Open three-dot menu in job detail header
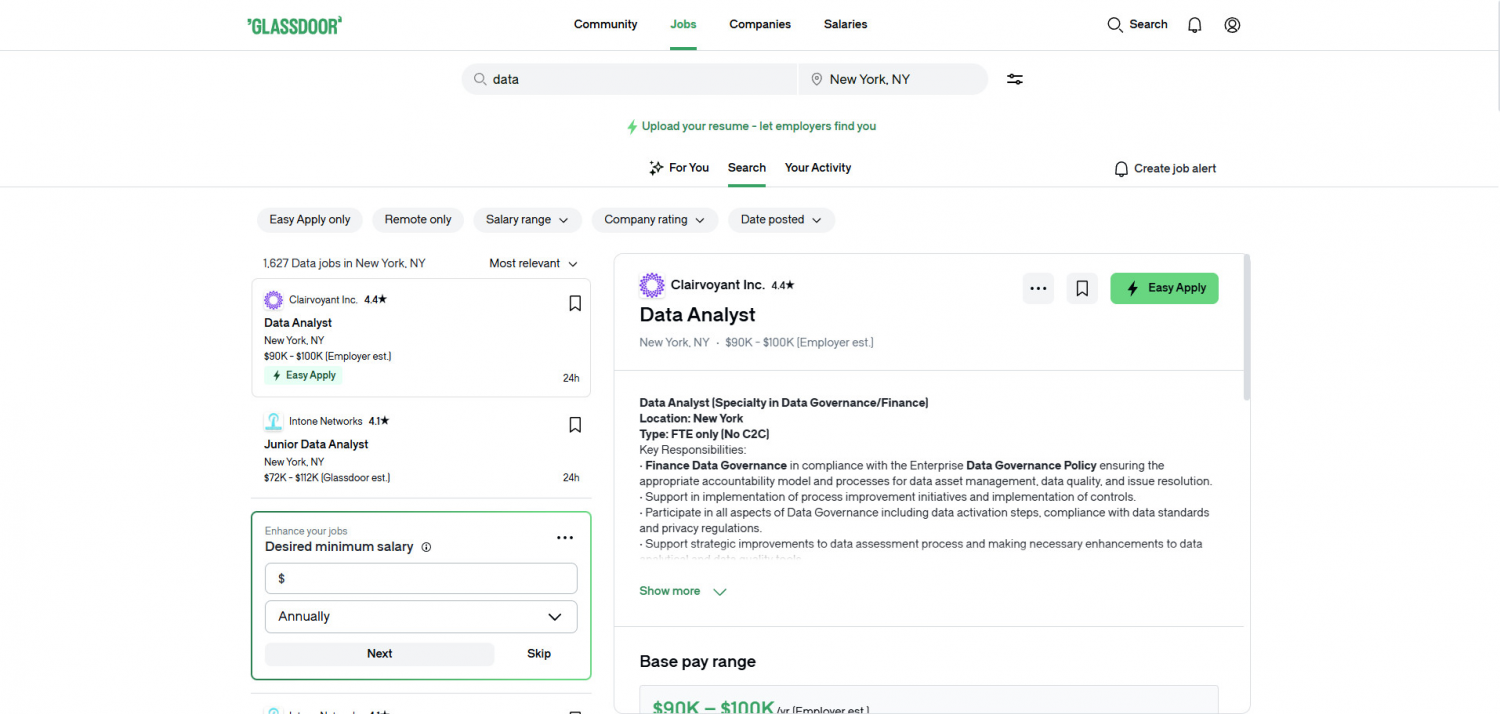Image resolution: width=1500 pixels, height=714 pixels. pos(1038,288)
